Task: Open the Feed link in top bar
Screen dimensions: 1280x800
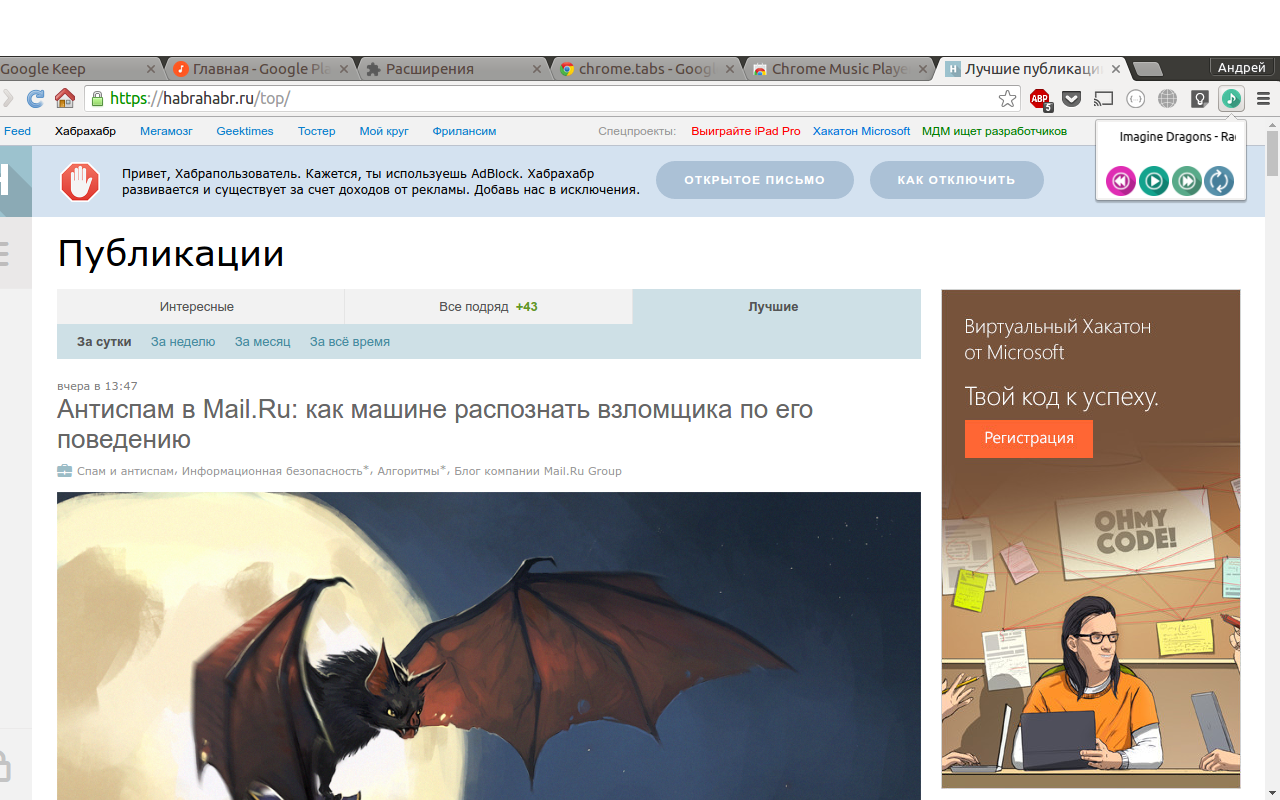Action: tap(18, 131)
